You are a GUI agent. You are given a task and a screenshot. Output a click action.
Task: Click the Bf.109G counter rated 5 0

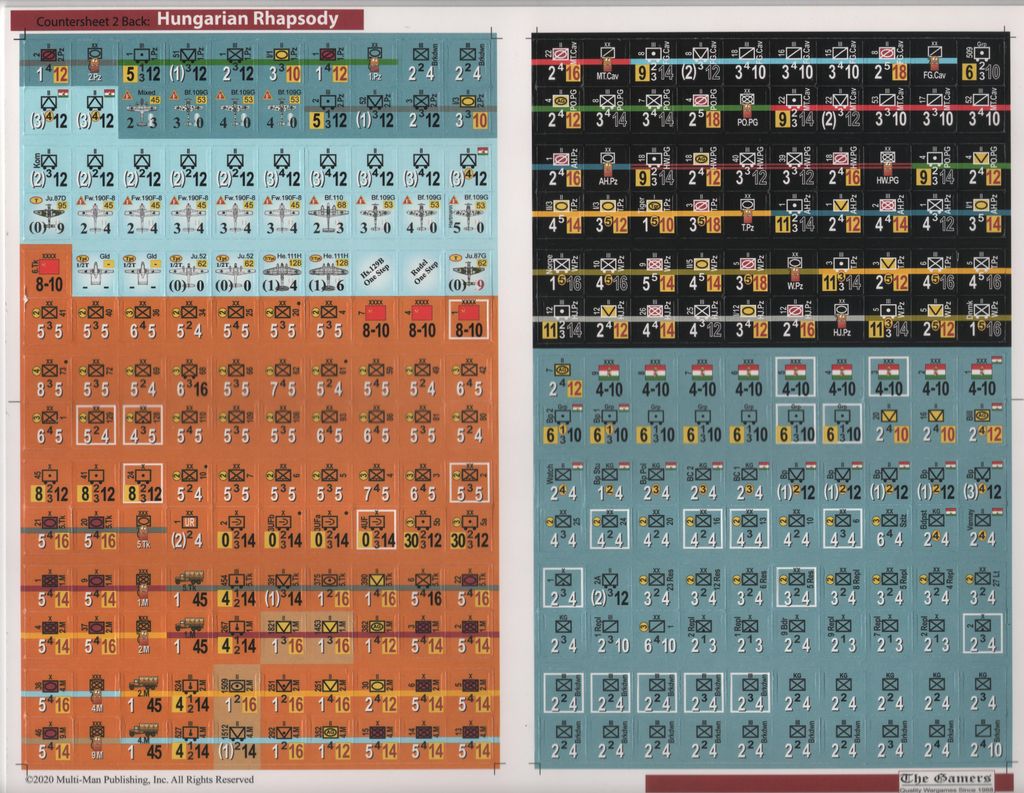(x=468, y=215)
